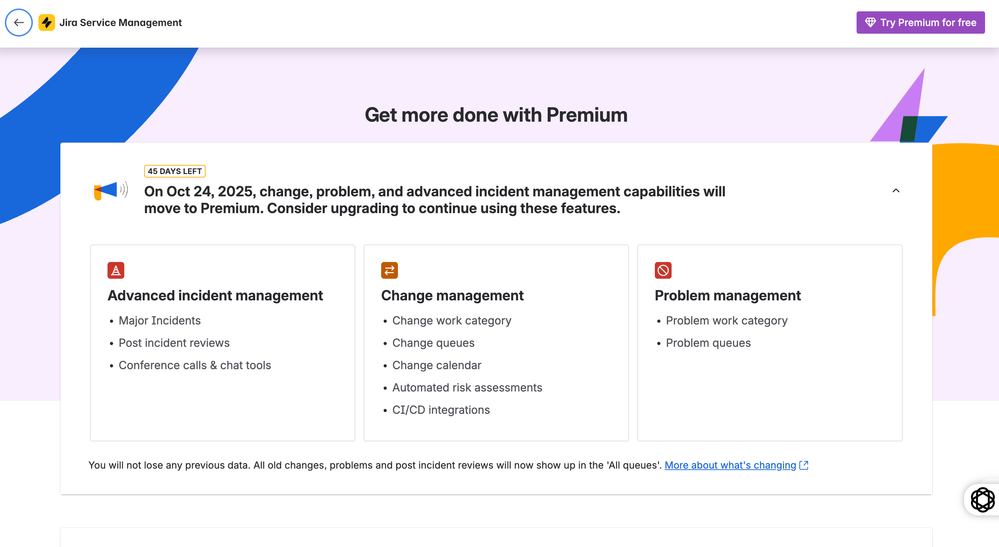The width and height of the screenshot is (999, 547).
Task: Select the Advanced incident management card heading
Action: (215, 295)
